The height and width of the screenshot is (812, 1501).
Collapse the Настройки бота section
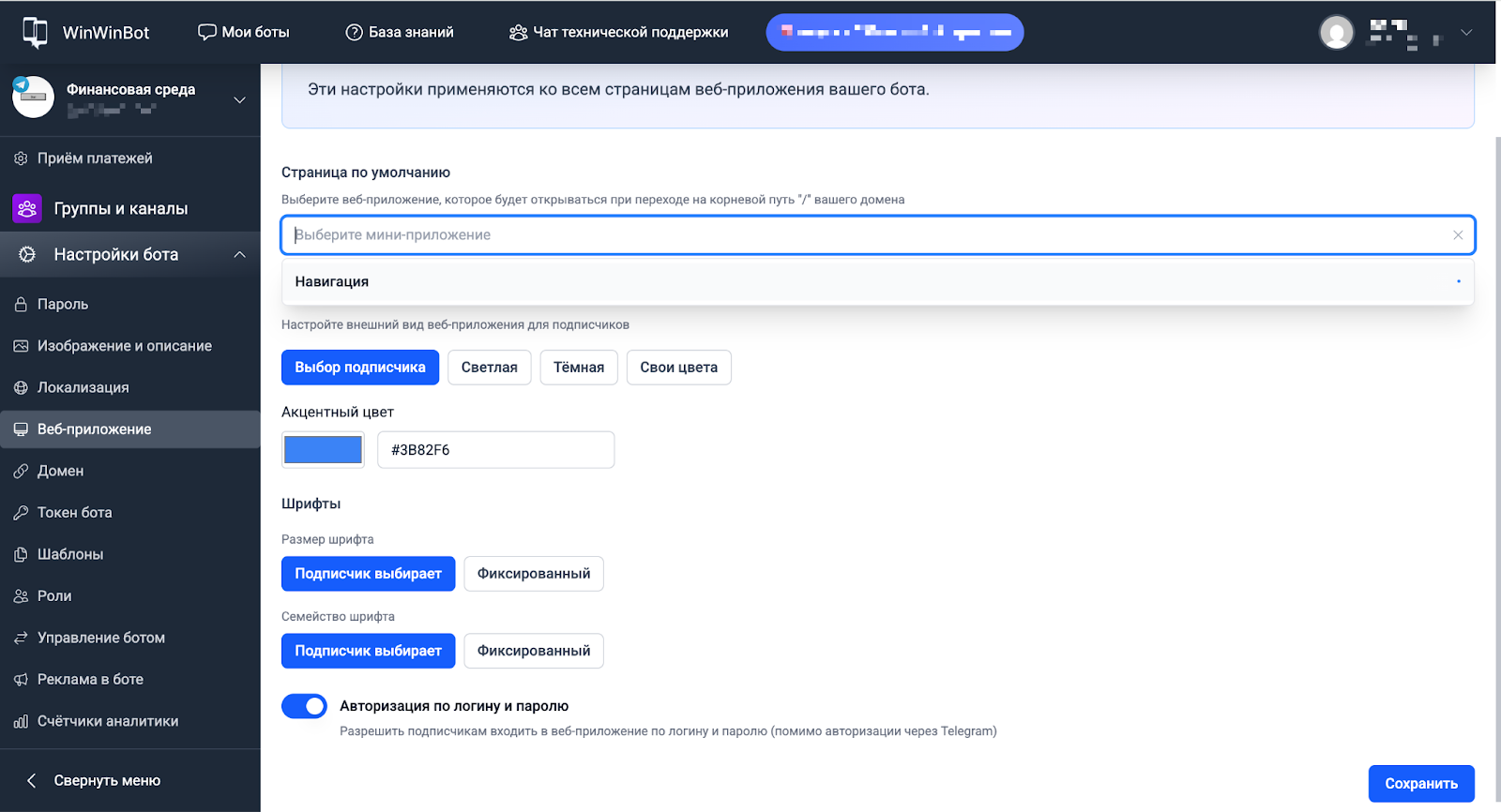point(239,255)
